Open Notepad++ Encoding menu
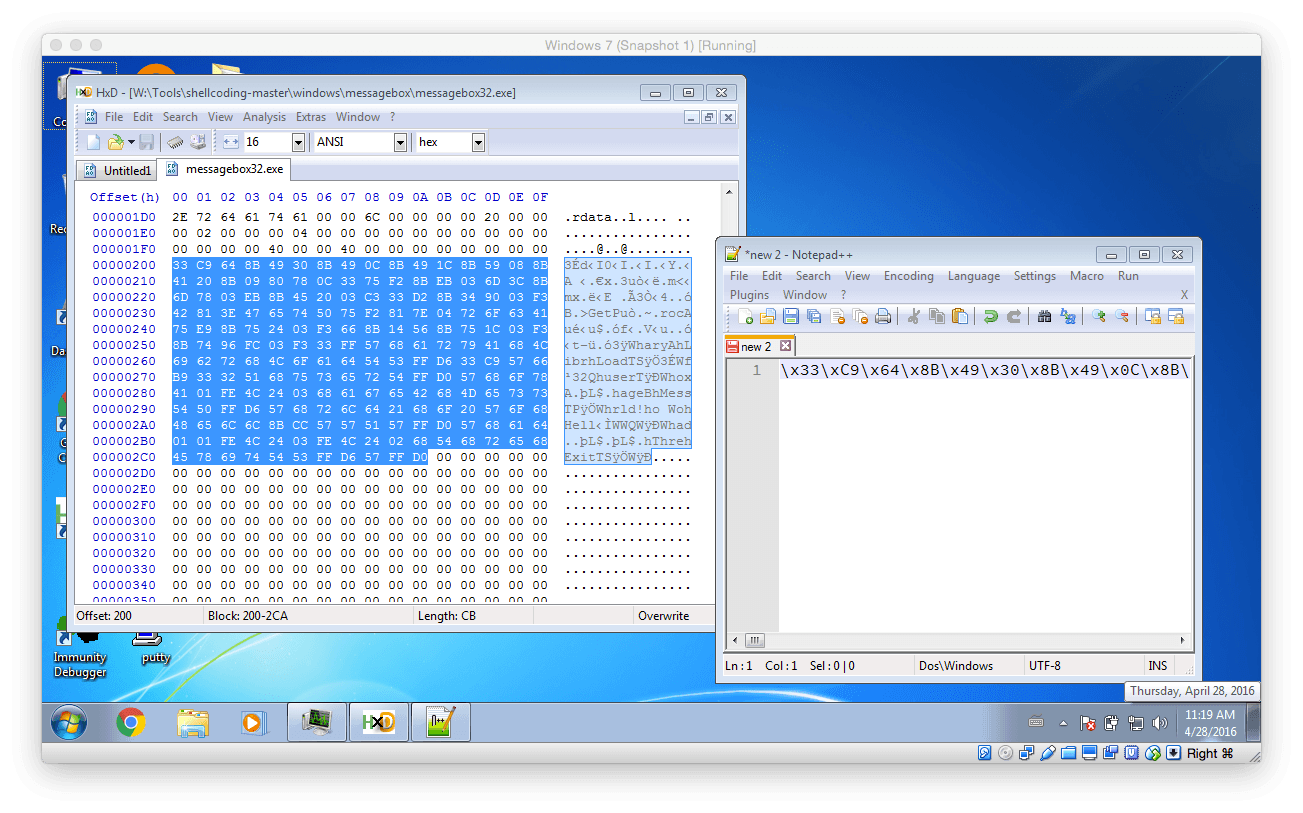Viewport: 1303px width, 813px height. click(x=908, y=276)
